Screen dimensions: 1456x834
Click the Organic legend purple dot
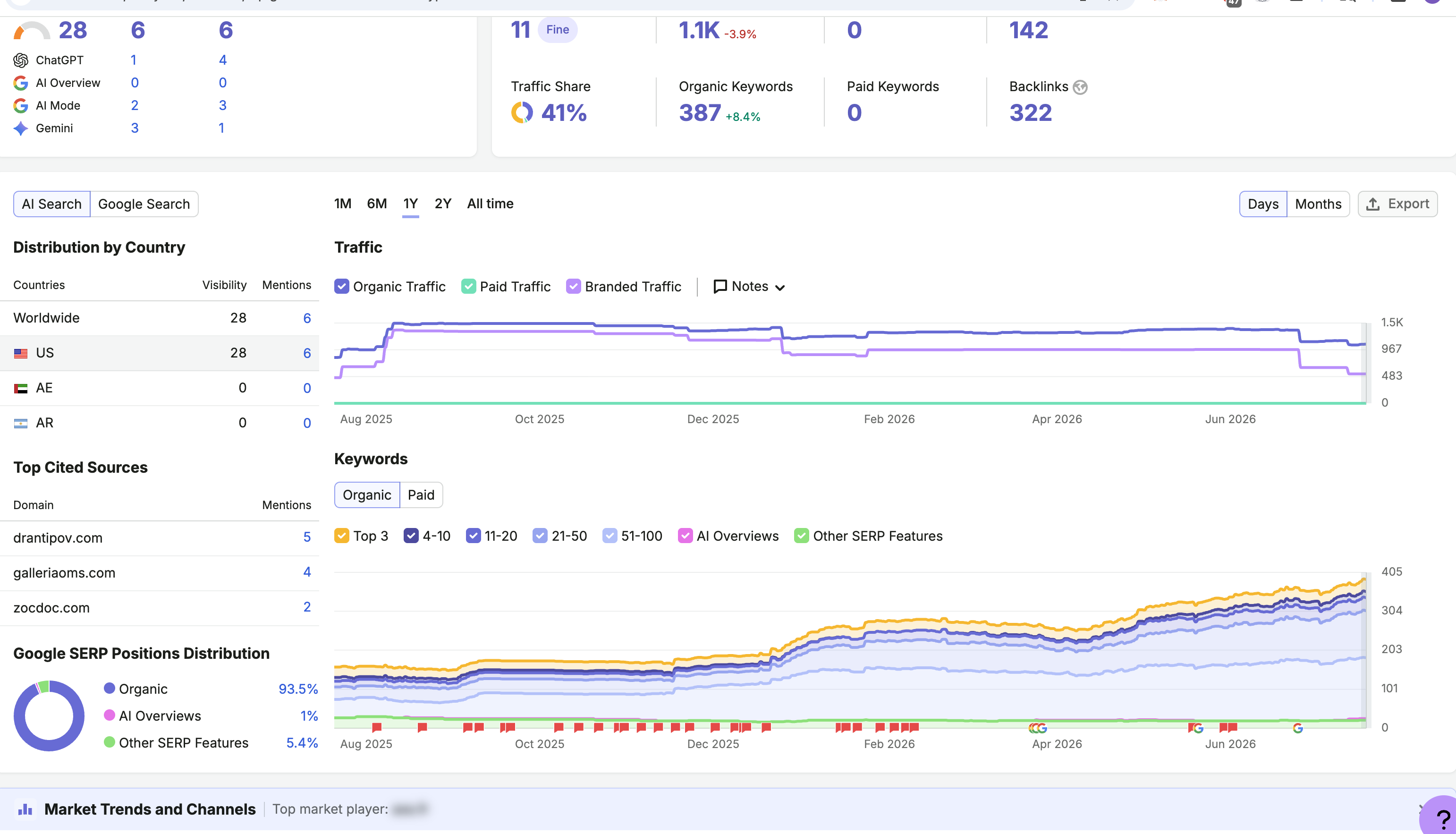click(110, 689)
